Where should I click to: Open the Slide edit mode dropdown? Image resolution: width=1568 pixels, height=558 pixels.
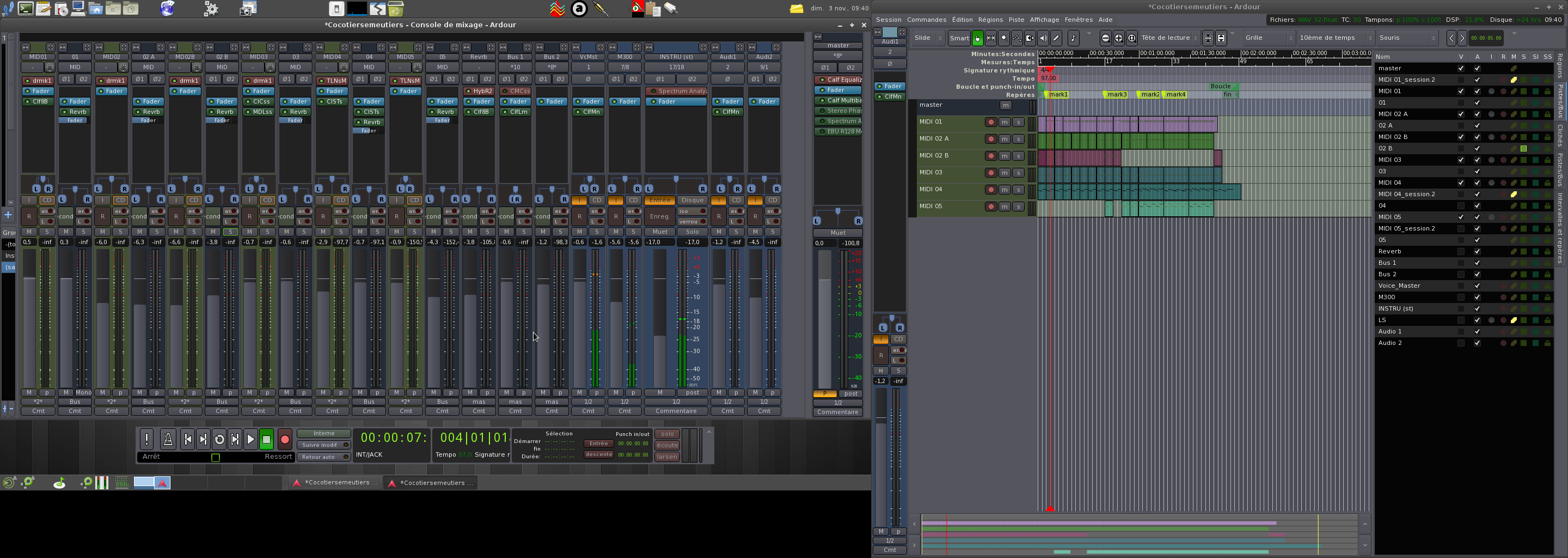[928, 38]
